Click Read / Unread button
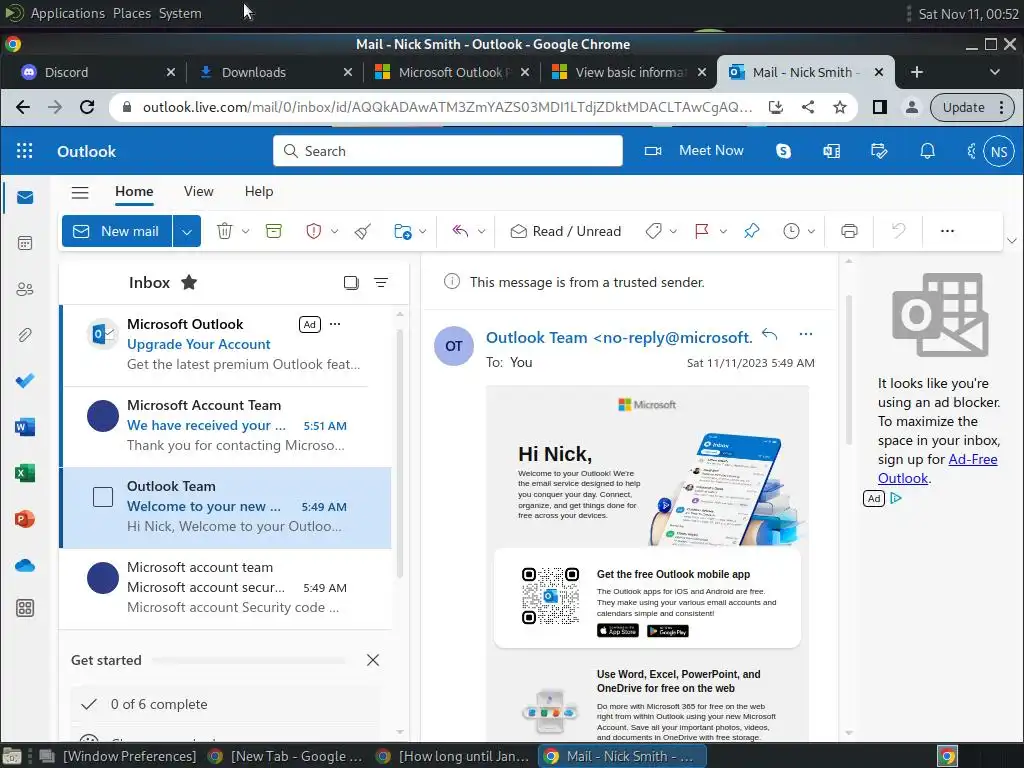1024x768 pixels. point(566,231)
